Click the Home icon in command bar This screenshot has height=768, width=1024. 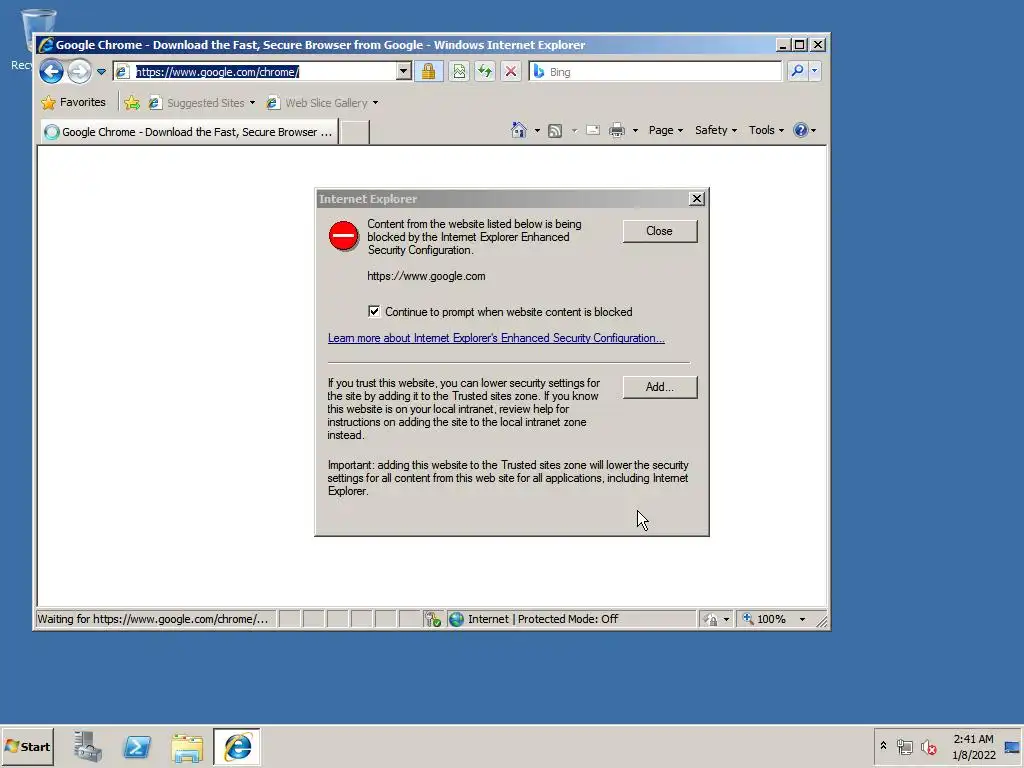tap(519, 130)
